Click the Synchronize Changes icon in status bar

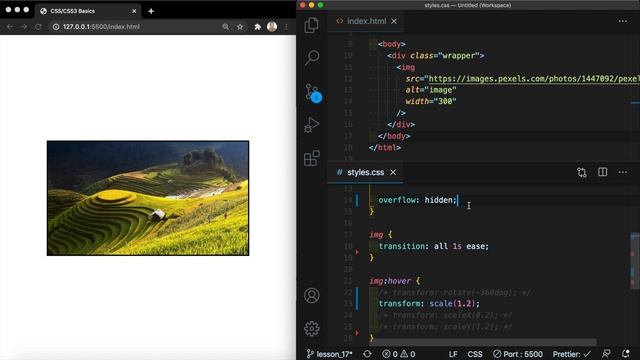[x=367, y=354]
